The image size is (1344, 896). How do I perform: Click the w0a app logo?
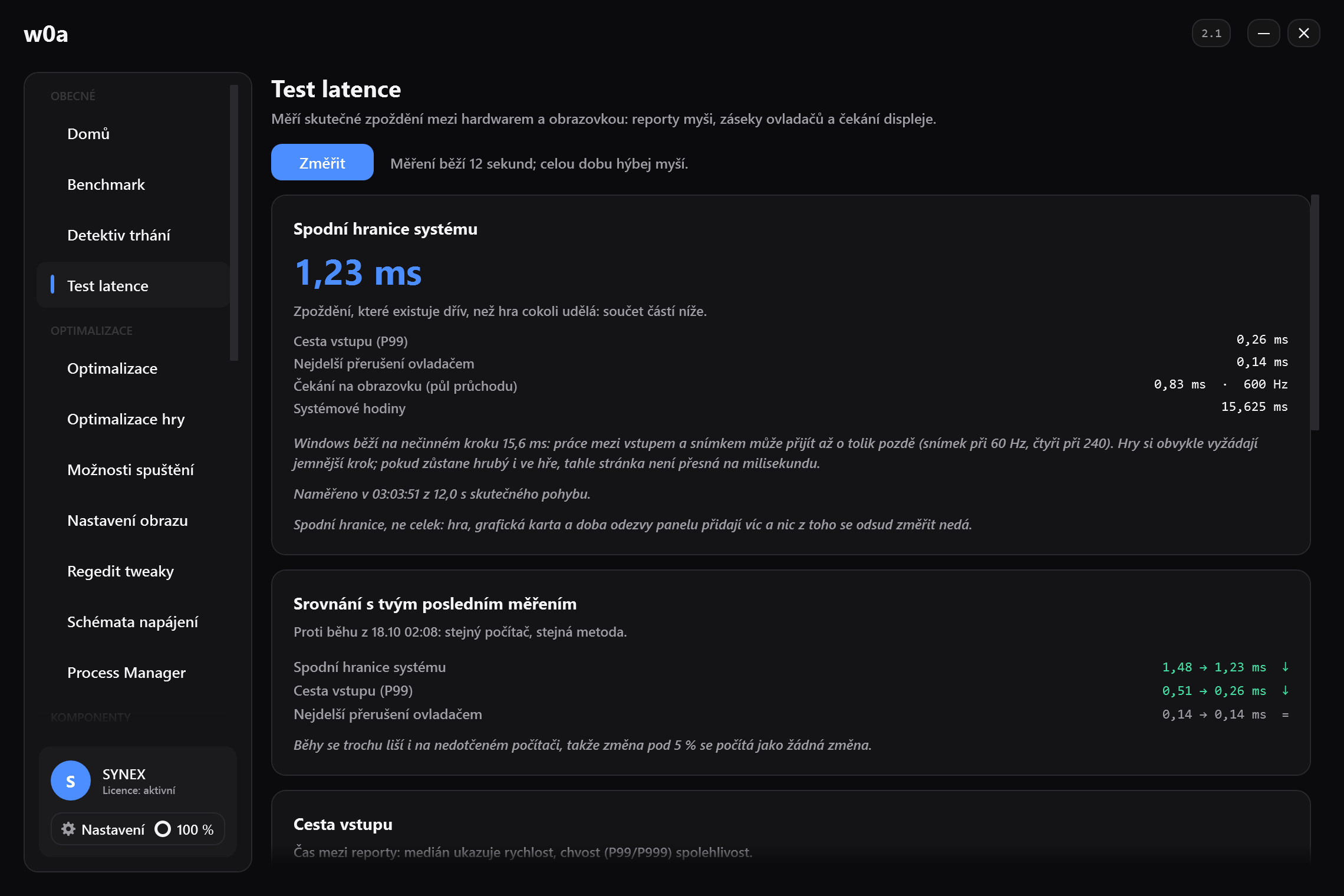click(x=46, y=34)
